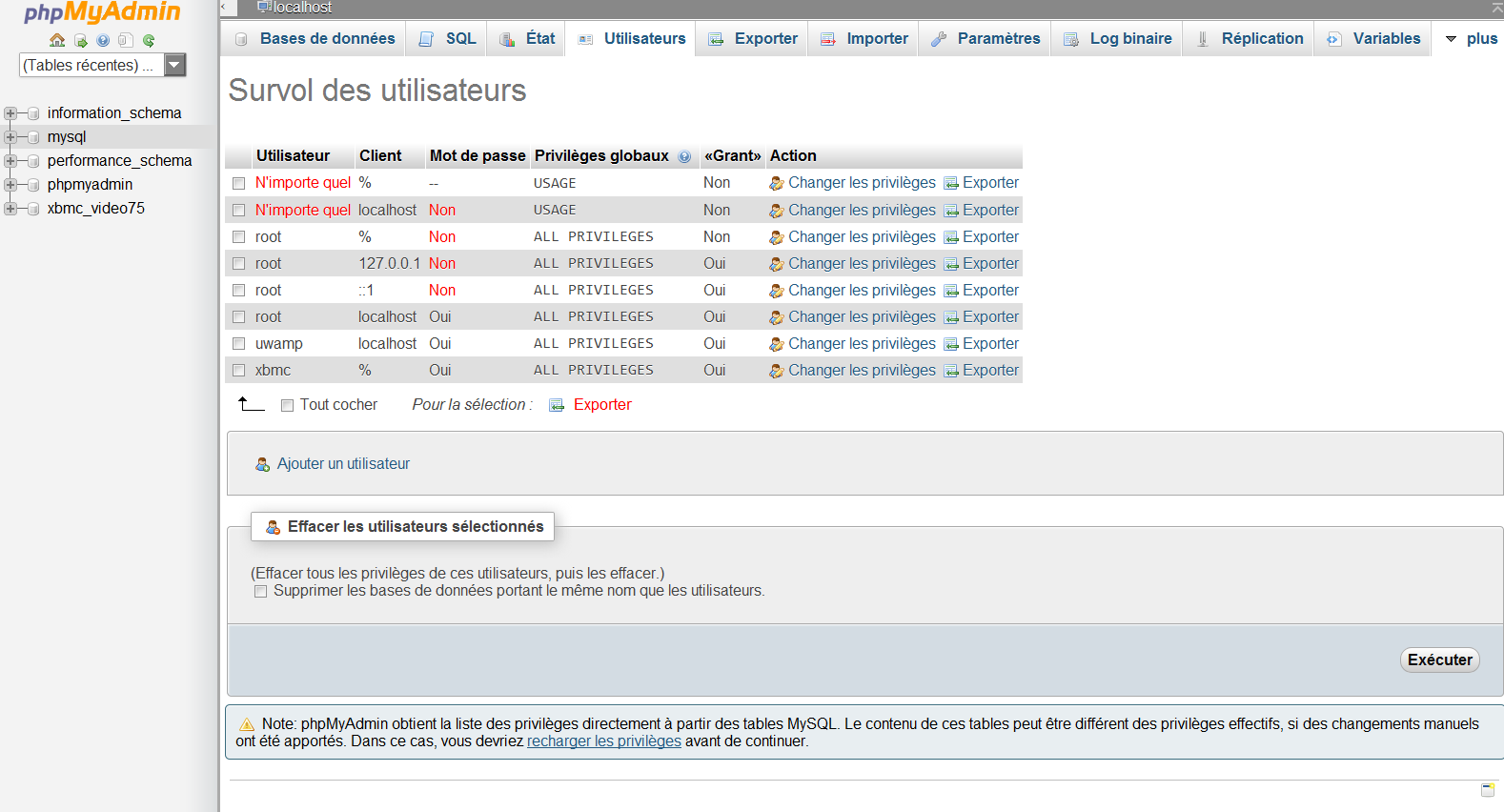Check the box for N'importe quel with % client
The image size is (1504, 812).
[x=239, y=183]
